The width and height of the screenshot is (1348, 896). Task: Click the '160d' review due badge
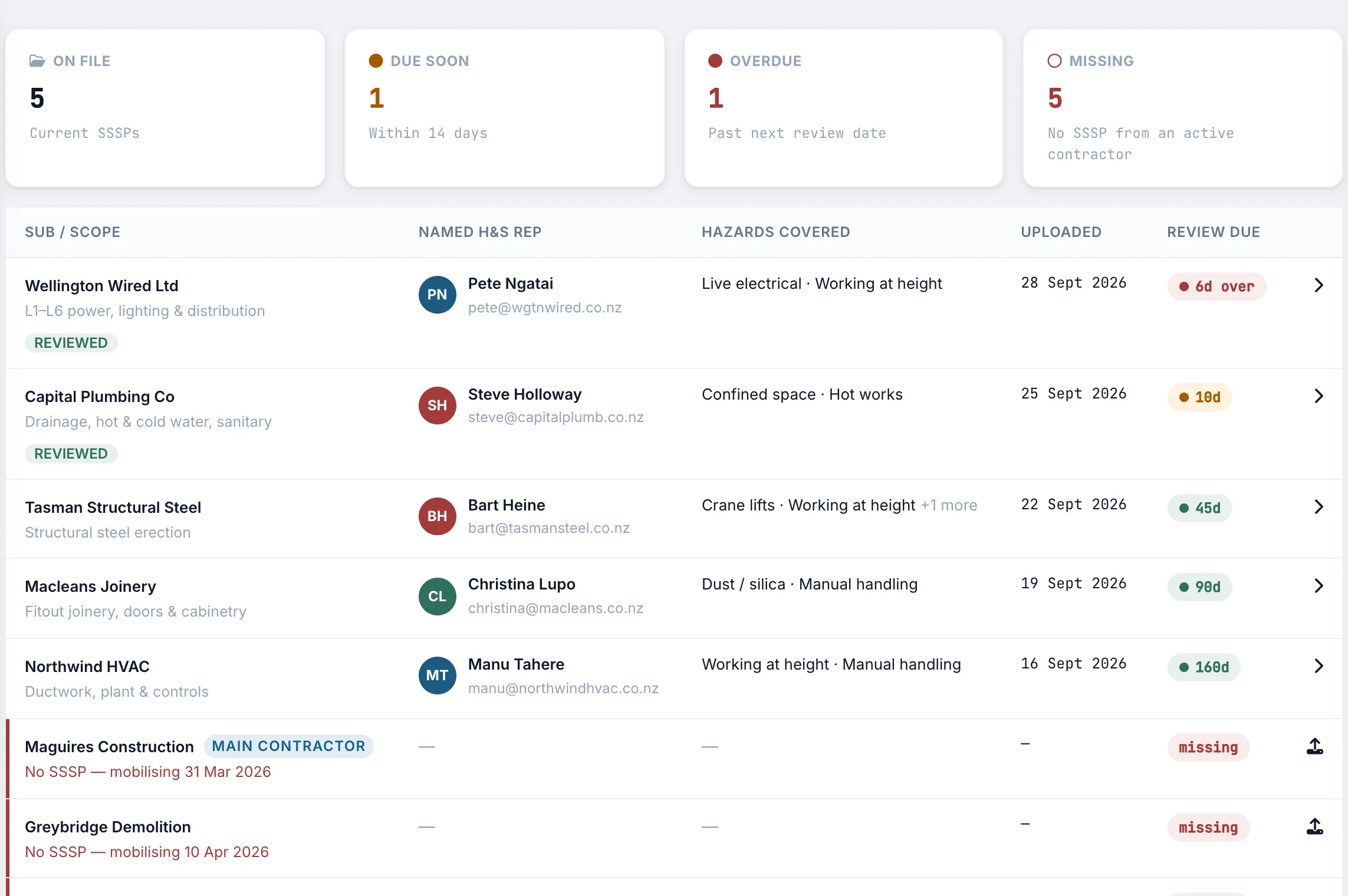(x=1204, y=667)
